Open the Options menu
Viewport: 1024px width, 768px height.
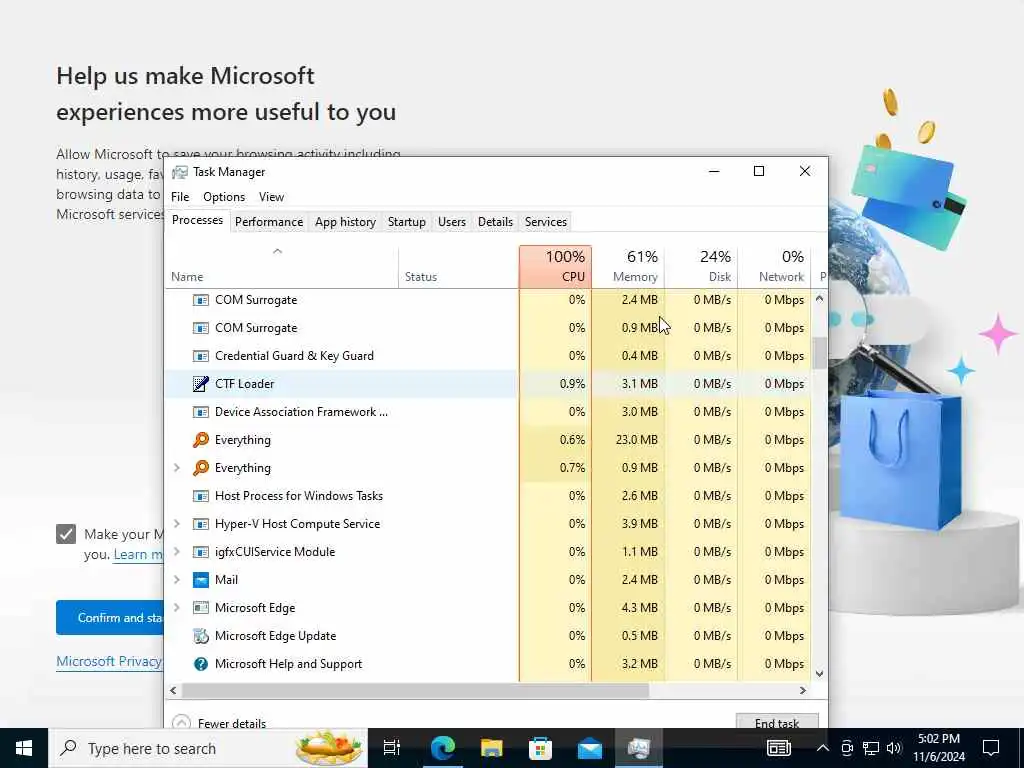pos(224,197)
